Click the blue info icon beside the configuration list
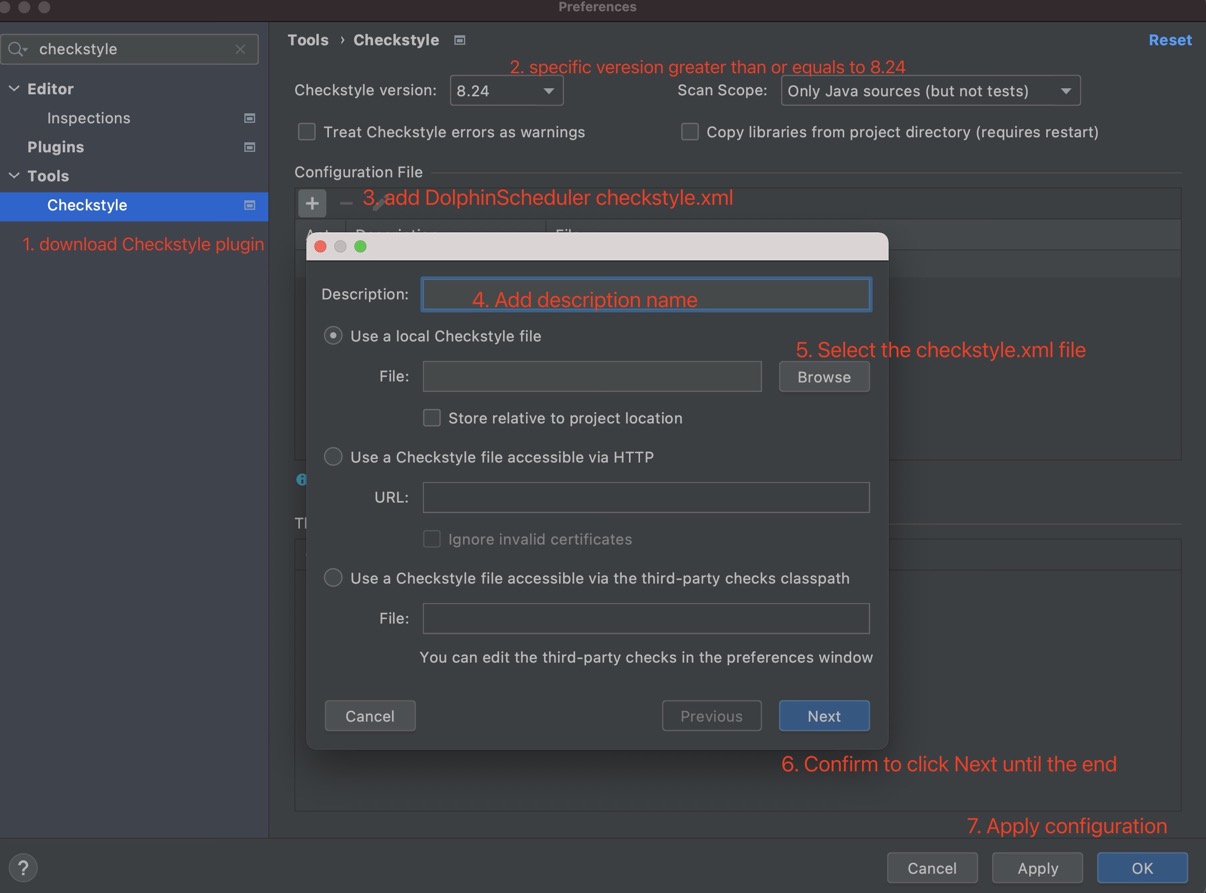1206x893 pixels. coord(301,479)
